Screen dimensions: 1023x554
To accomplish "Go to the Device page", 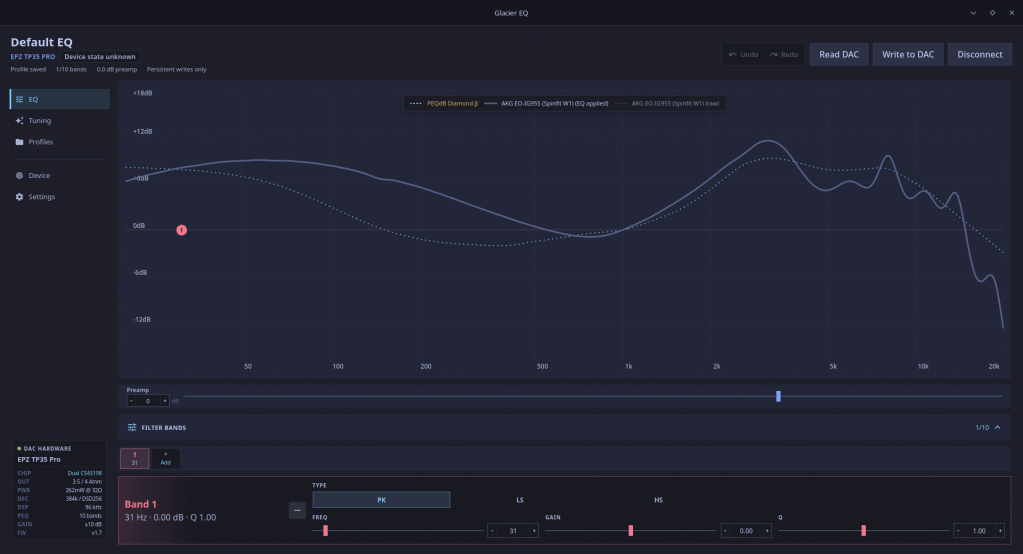I will (x=60, y=176).
